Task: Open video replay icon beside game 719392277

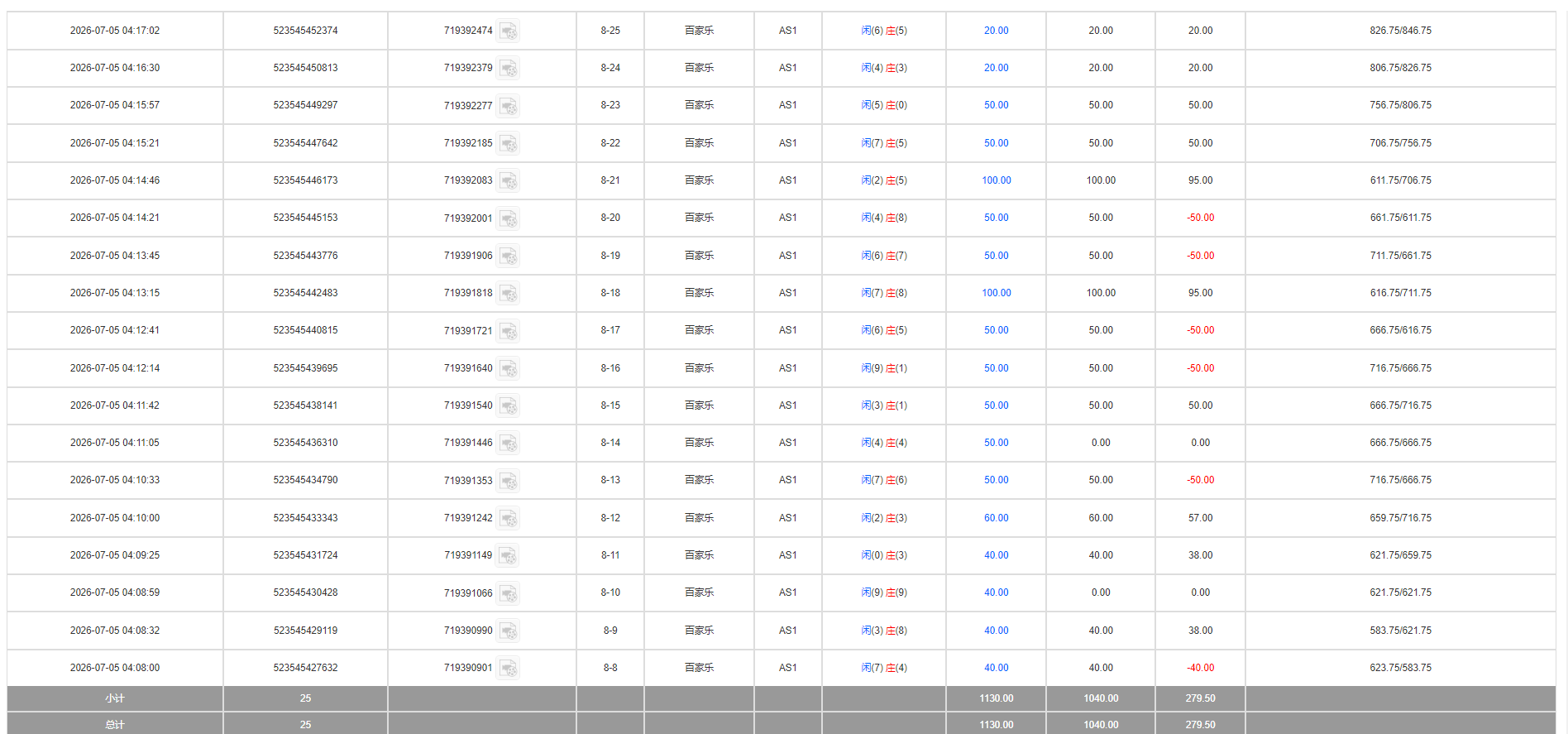Action: click(x=508, y=106)
